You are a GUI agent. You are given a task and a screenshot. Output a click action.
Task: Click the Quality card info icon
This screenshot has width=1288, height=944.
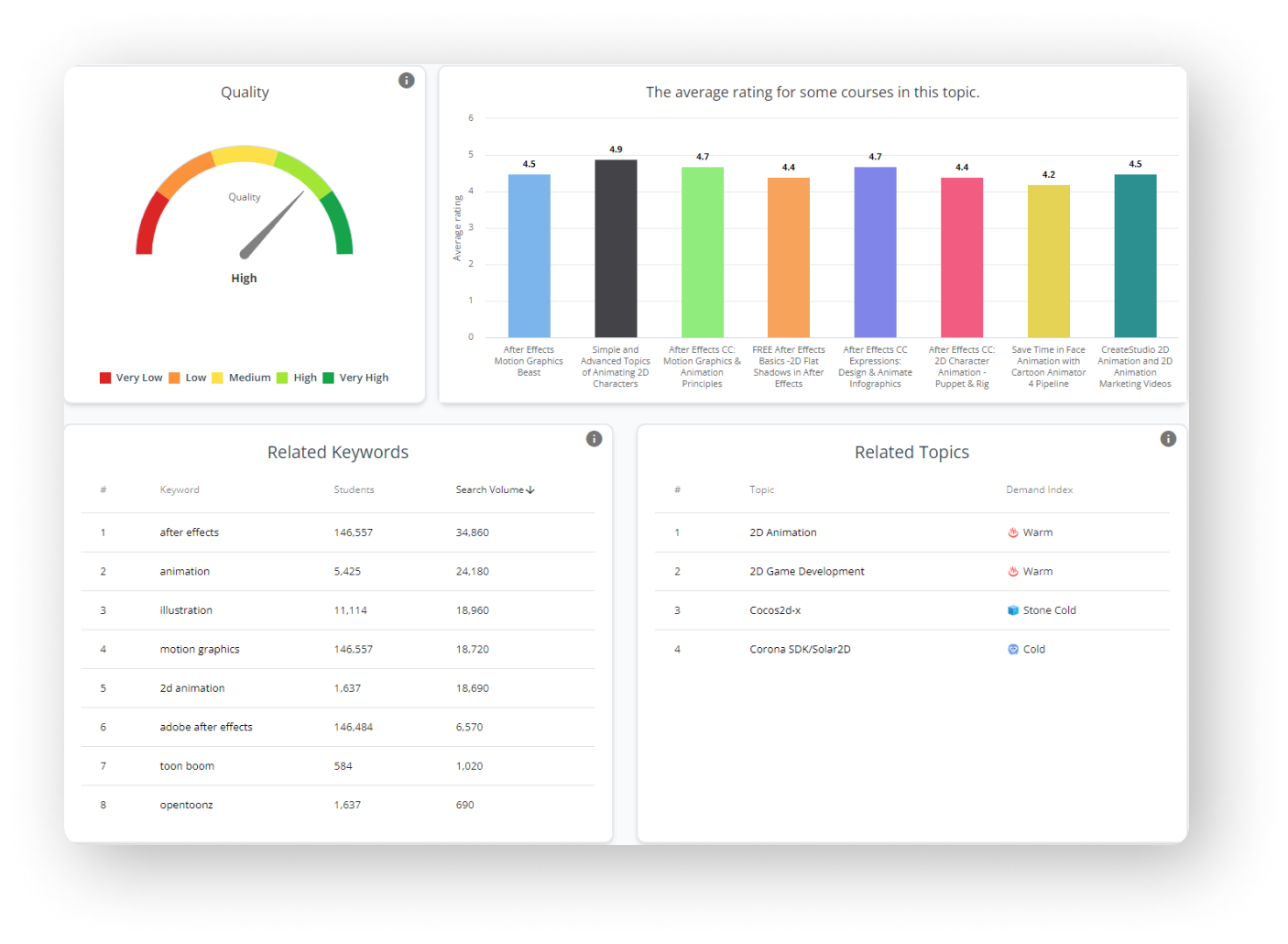[x=407, y=81]
